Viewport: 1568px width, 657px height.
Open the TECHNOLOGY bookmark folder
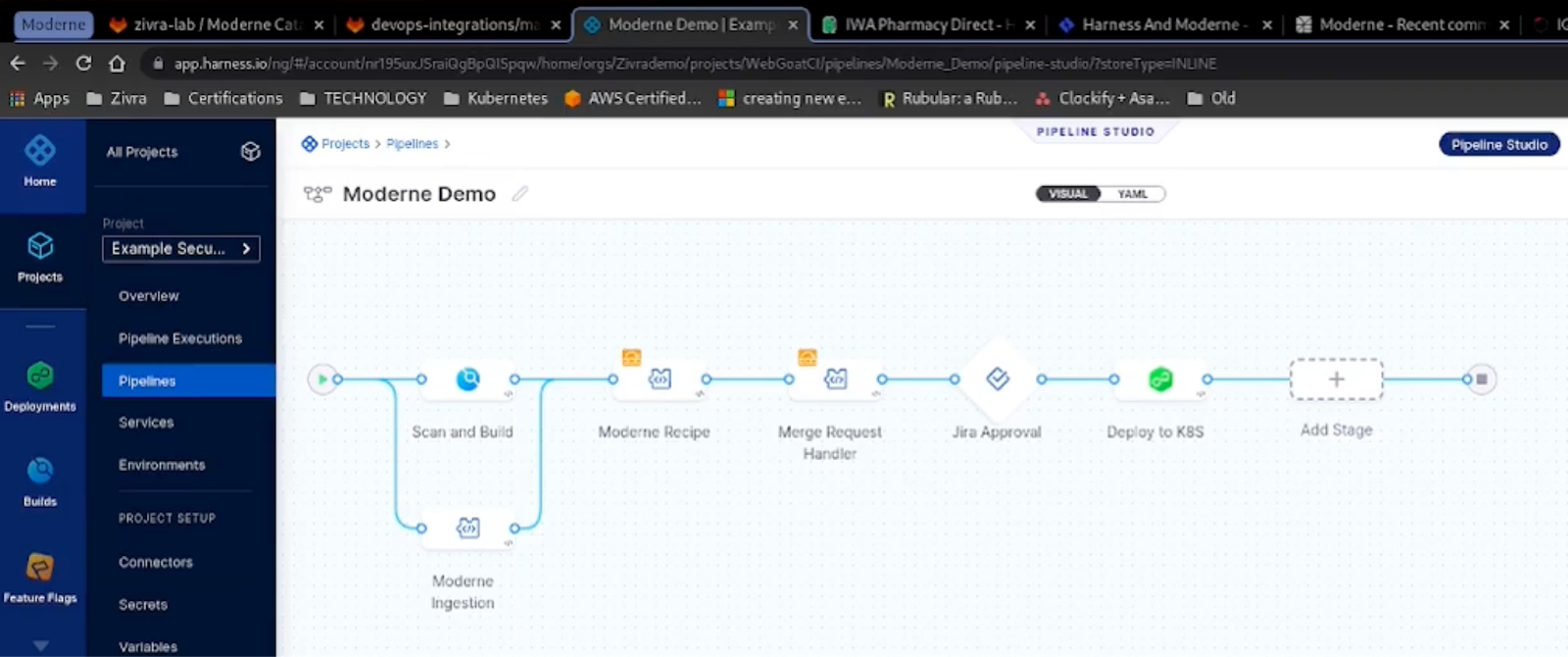(x=364, y=98)
